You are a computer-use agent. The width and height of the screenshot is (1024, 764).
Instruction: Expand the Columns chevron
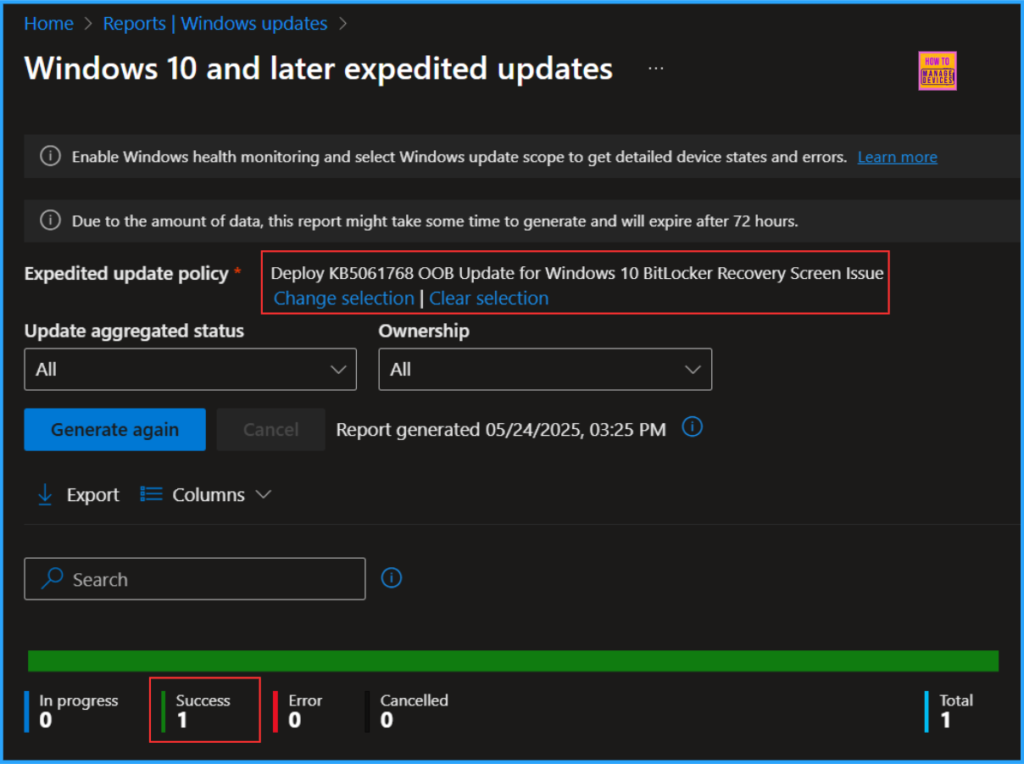(263, 494)
